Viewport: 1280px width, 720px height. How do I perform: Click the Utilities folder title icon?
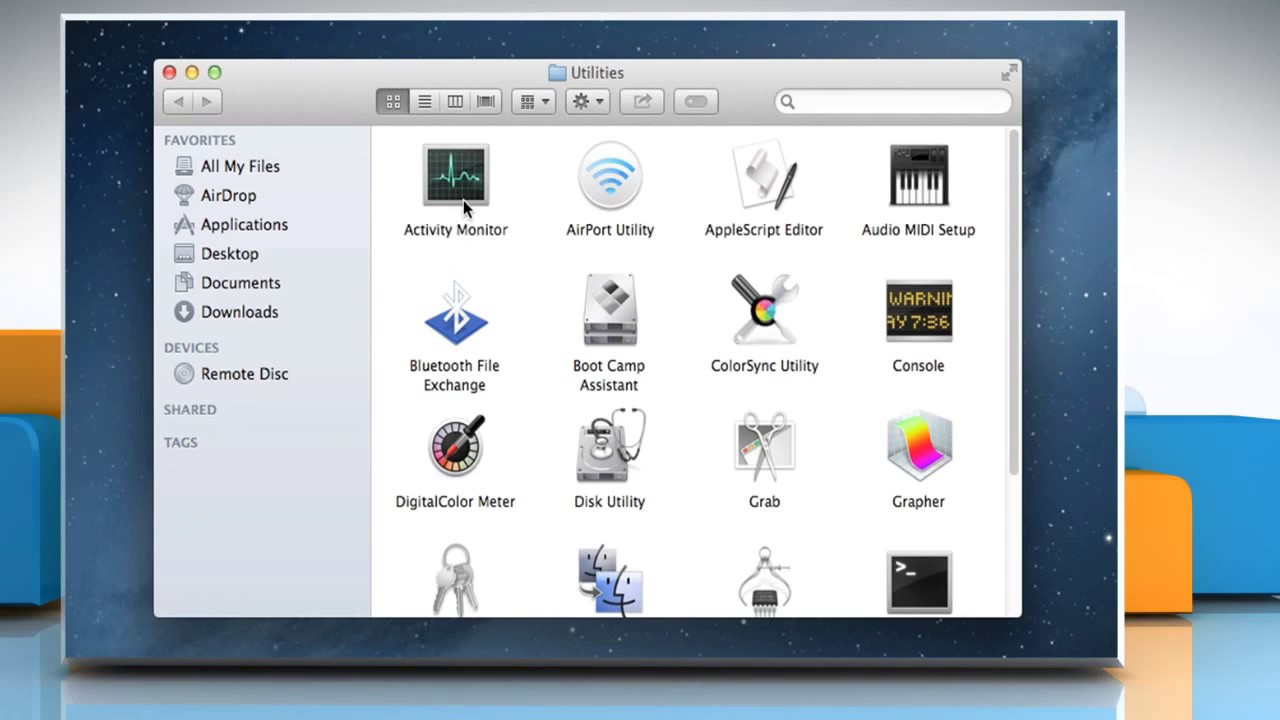click(x=557, y=73)
